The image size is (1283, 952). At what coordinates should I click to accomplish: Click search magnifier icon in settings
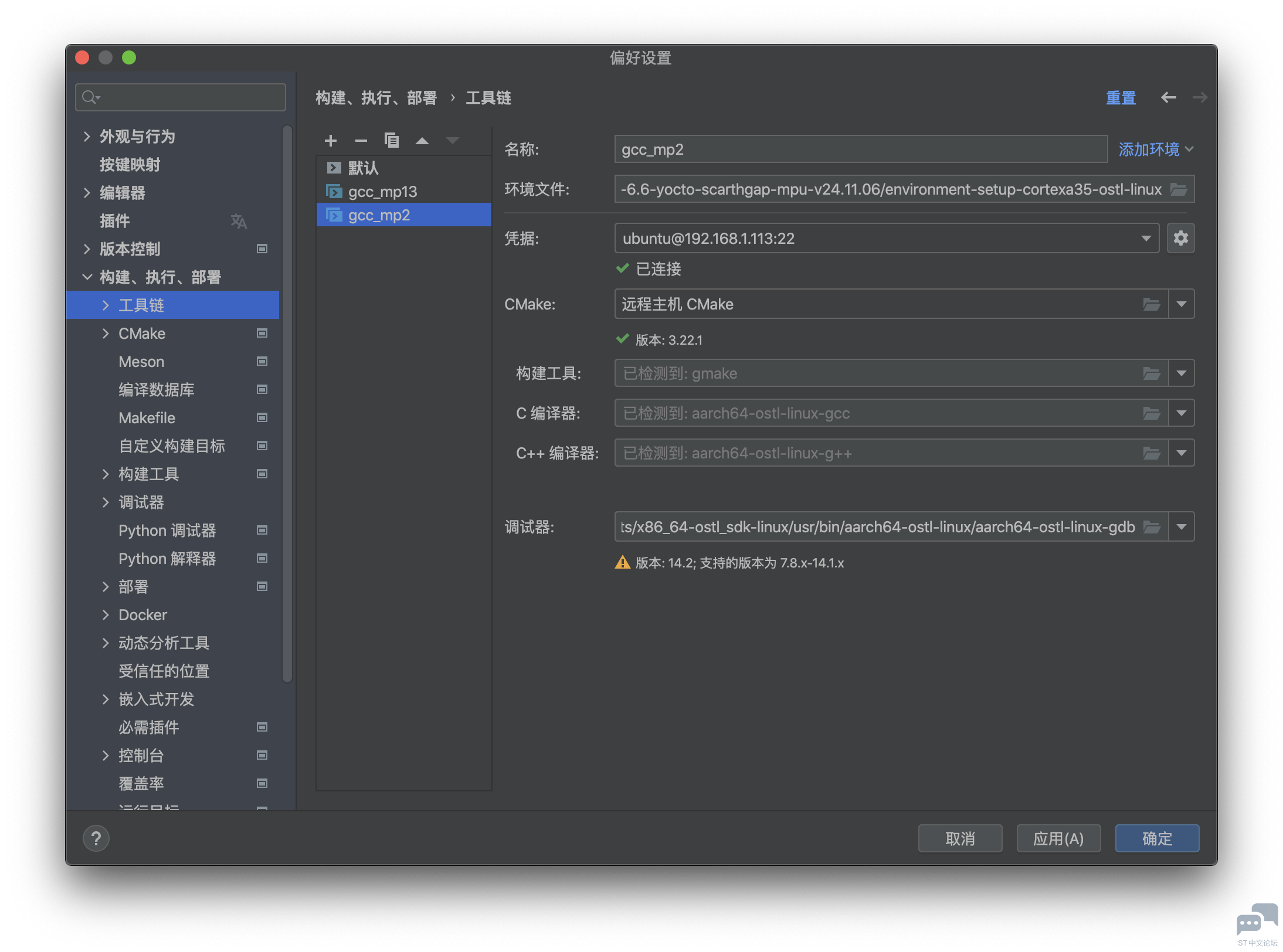click(90, 97)
